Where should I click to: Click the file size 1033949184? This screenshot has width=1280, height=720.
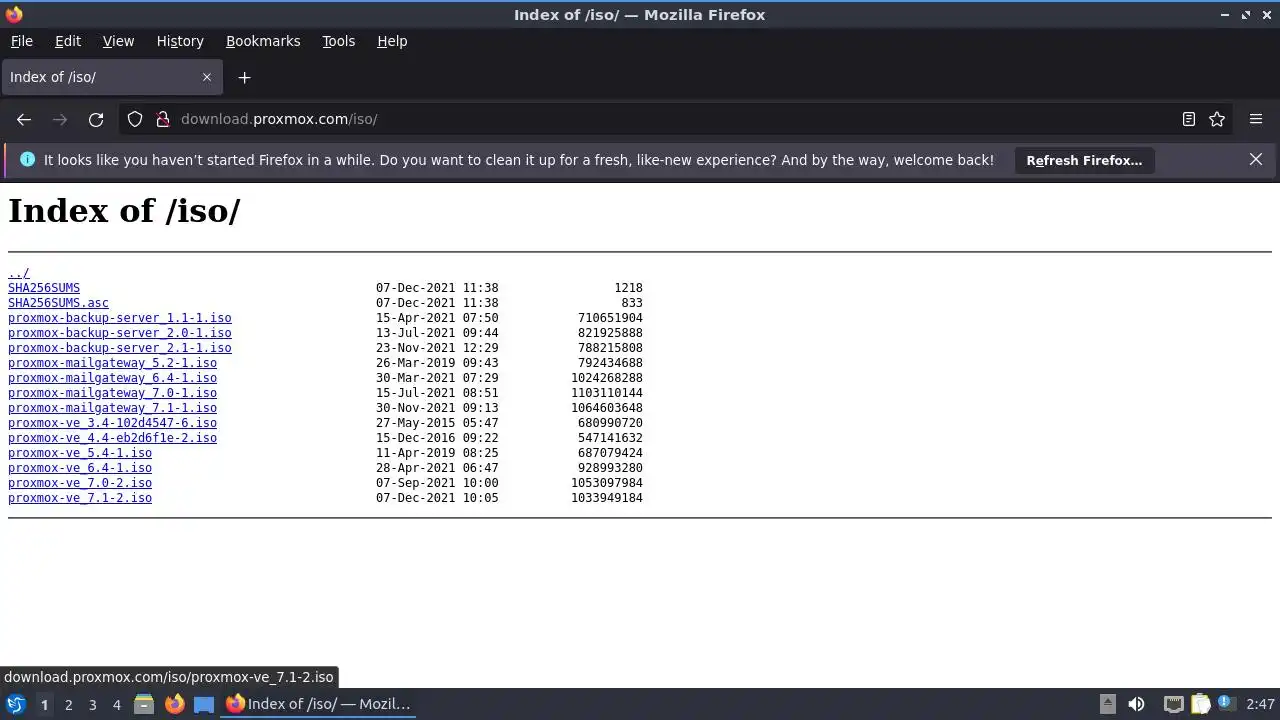607,498
